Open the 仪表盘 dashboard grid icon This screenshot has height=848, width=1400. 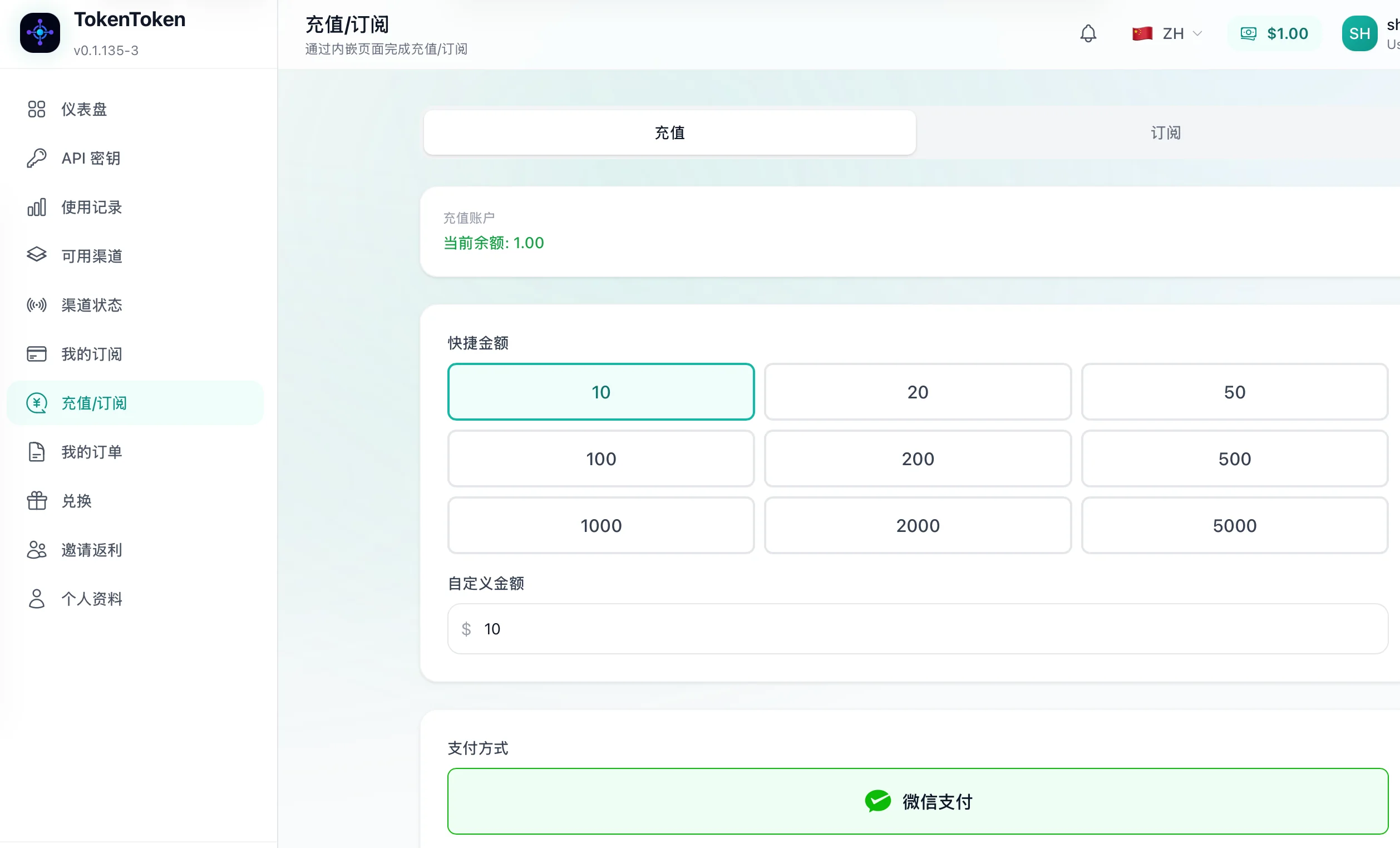36,109
